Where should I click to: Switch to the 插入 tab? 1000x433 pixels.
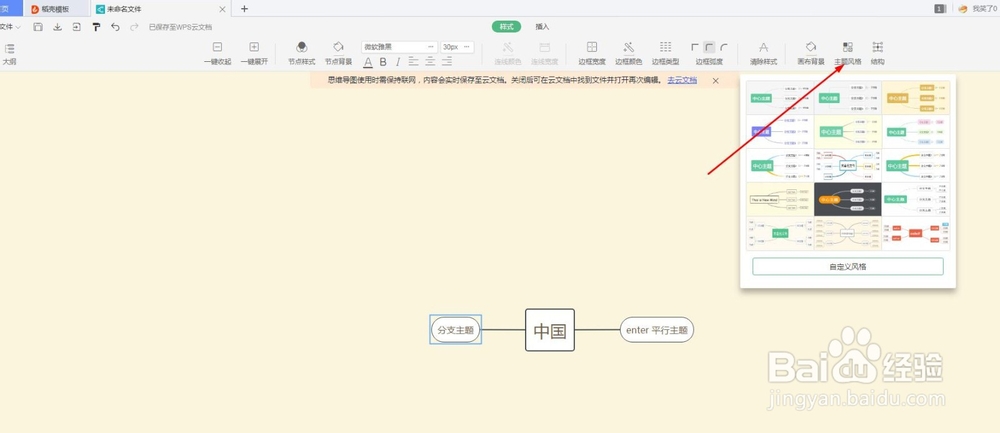tap(542, 27)
